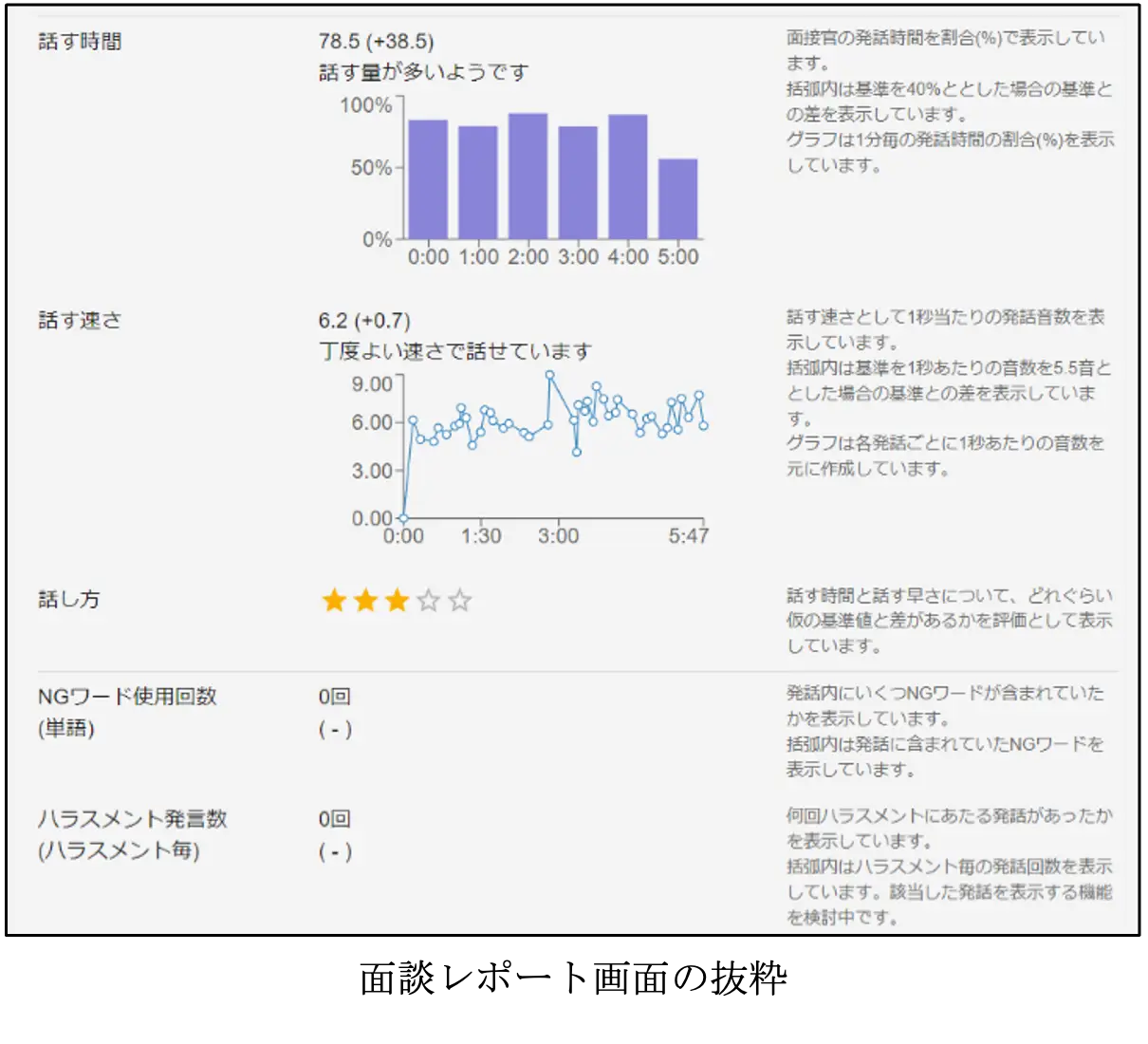
Task: Click the fifth empty star
Action: click(x=459, y=600)
